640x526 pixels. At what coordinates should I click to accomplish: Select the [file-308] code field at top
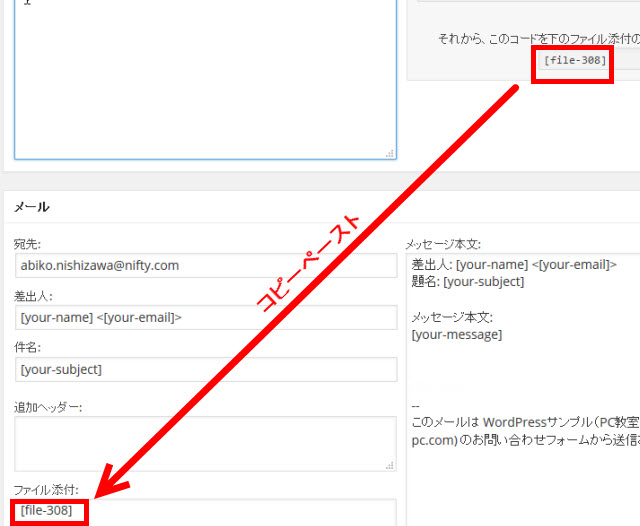coord(588,60)
